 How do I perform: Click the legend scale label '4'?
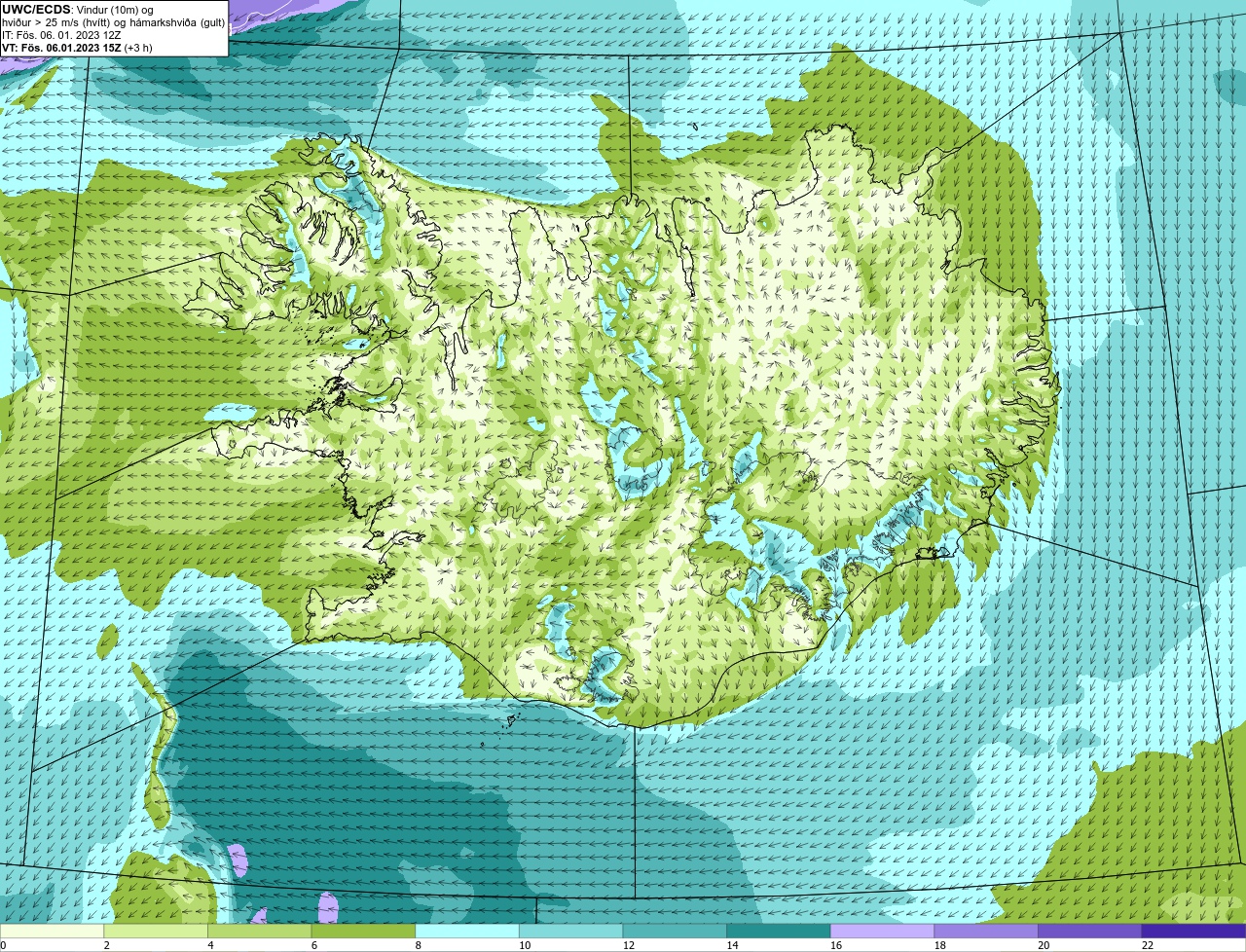[210, 945]
